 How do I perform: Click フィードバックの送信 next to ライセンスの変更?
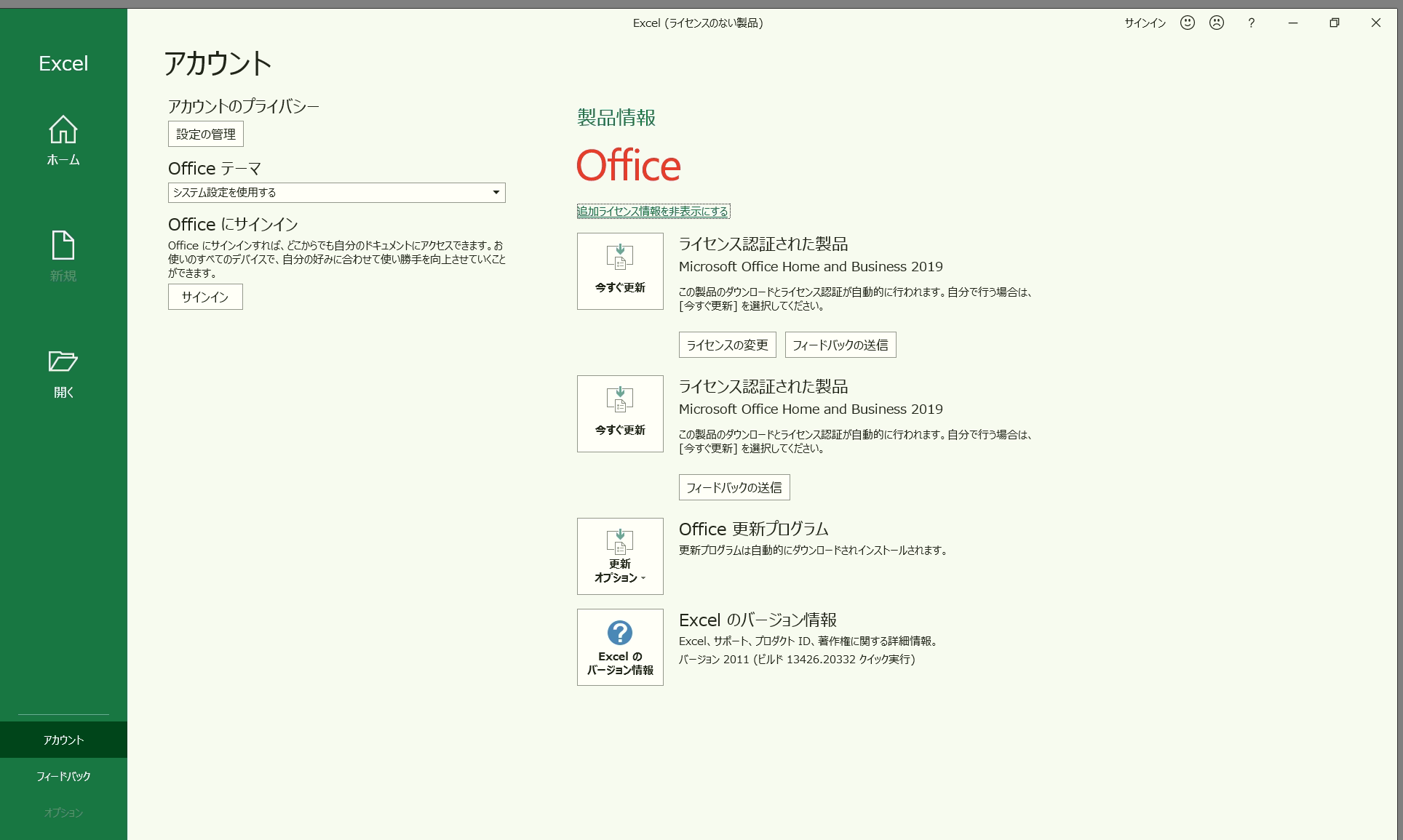[840, 345]
